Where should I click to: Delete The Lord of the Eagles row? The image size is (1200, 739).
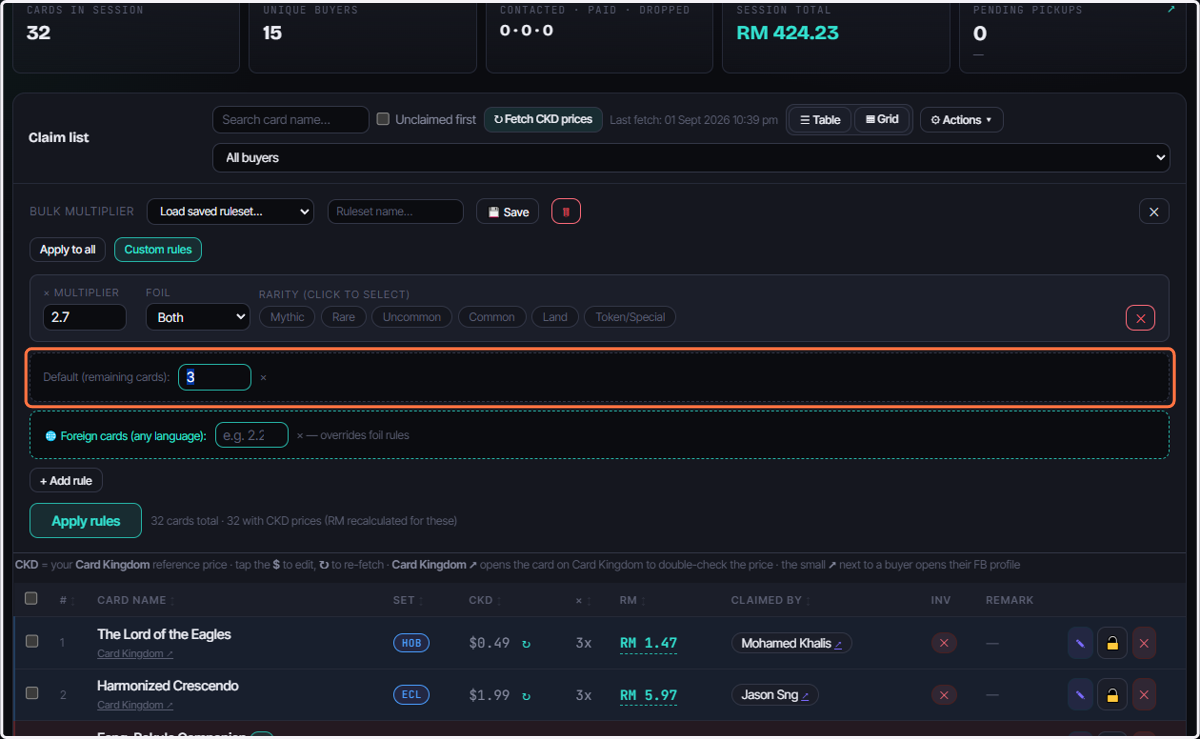tap(1144, 643)
